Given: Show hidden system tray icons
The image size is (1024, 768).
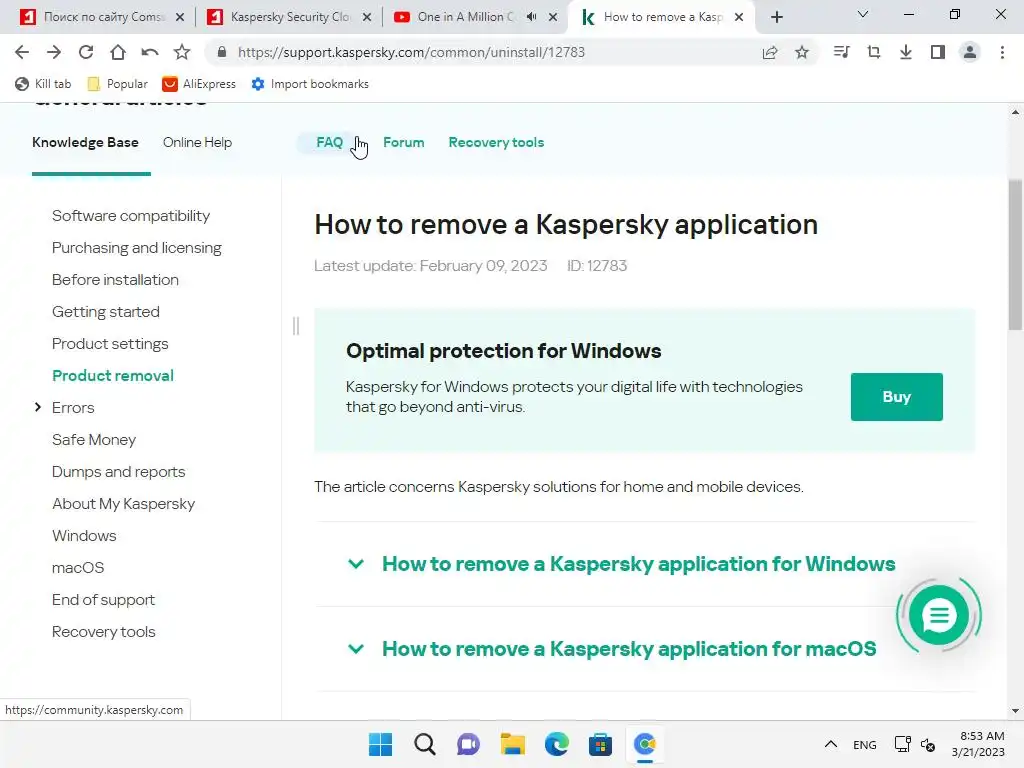Looking at the screenshot, I should (x=831, y=744).
